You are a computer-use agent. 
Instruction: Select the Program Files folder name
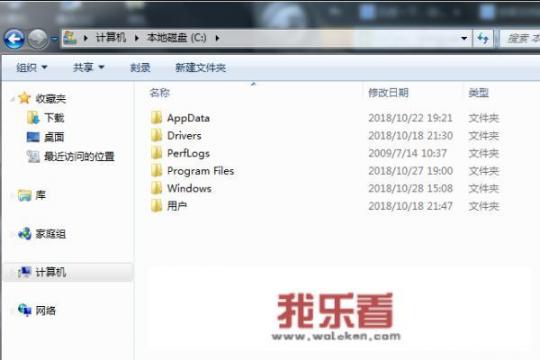click(x=200, y=171)
